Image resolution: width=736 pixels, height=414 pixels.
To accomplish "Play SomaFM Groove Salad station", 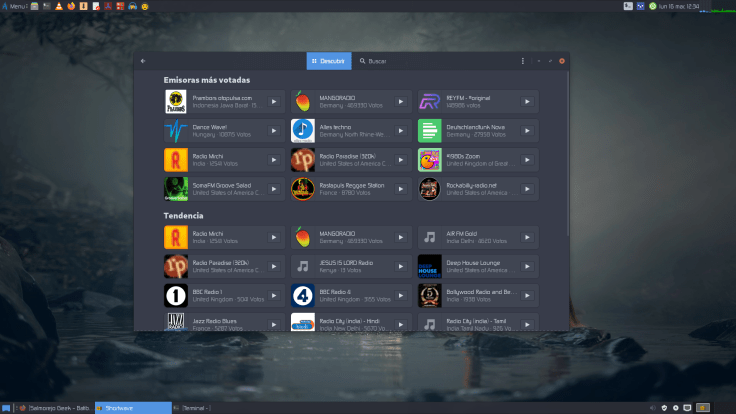I will coord(273,189).
